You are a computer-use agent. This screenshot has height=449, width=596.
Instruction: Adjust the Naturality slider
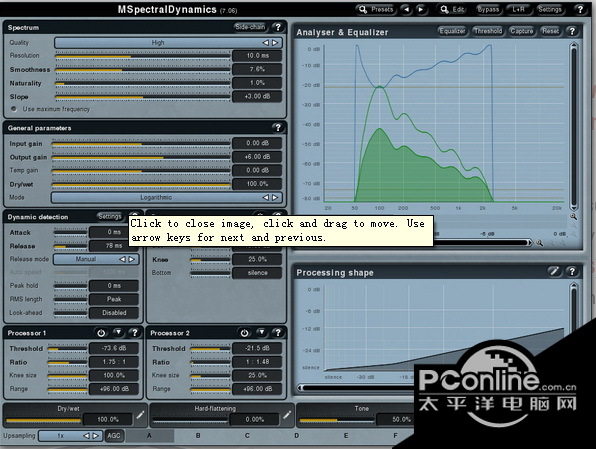click(x=143, y=83)
